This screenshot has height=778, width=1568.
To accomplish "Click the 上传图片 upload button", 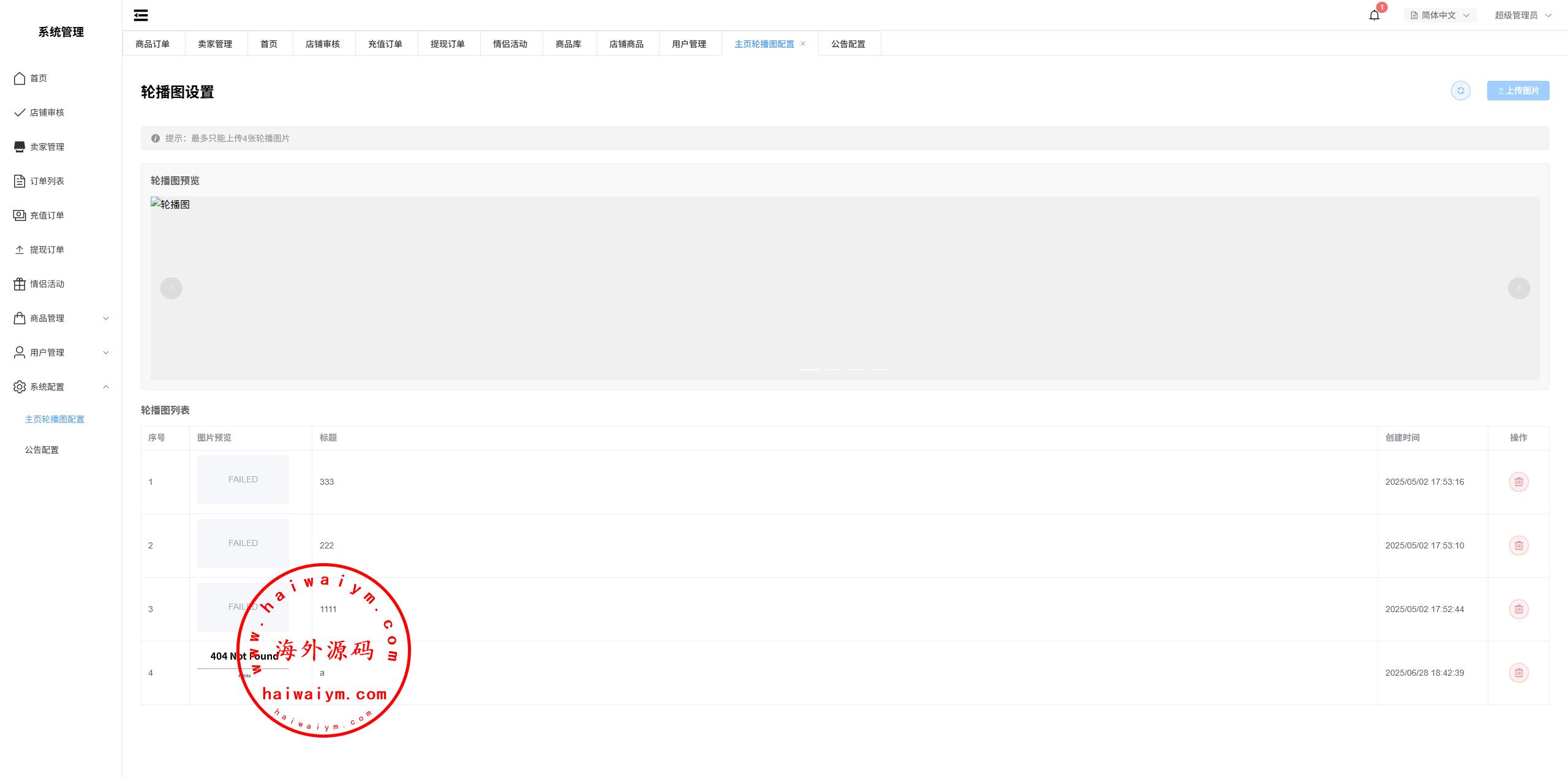I will (x=1518, y=91).
